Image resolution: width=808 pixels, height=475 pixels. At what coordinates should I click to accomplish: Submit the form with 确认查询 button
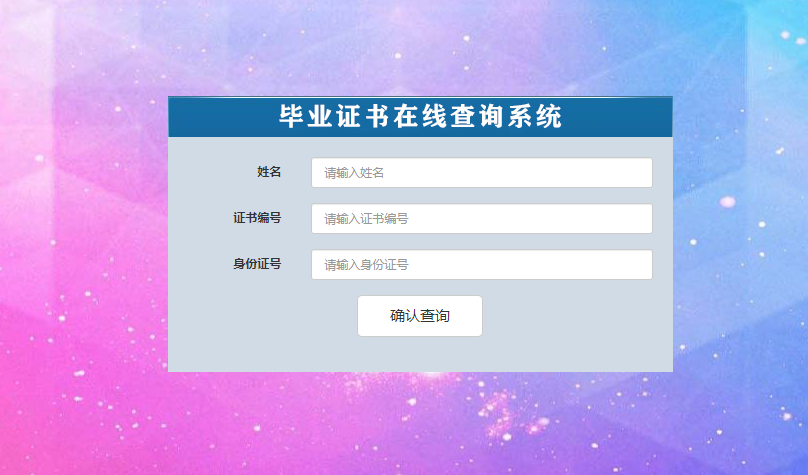[420, 316]
